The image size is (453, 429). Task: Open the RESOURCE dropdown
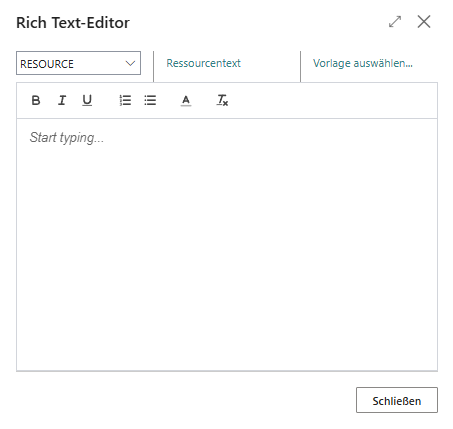point(78,63)
